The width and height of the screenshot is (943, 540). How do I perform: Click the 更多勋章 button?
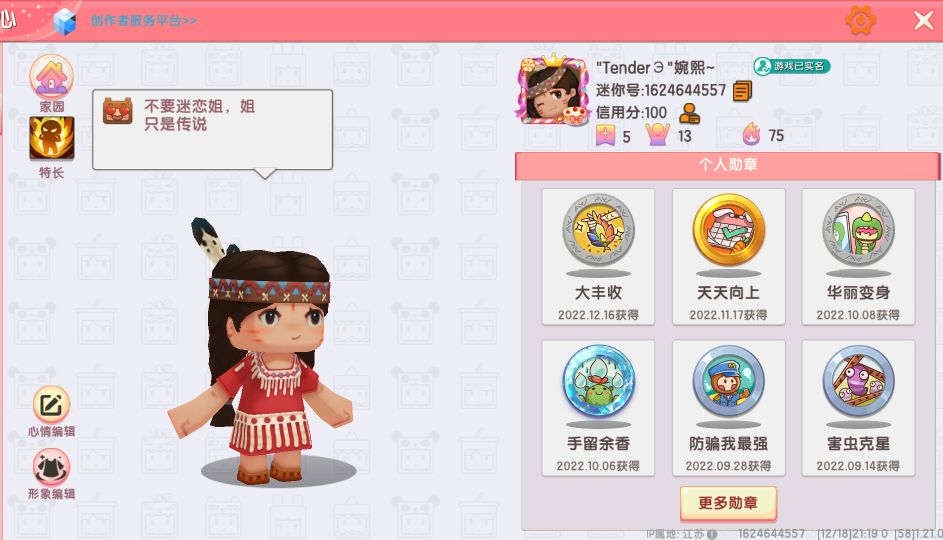728,503
